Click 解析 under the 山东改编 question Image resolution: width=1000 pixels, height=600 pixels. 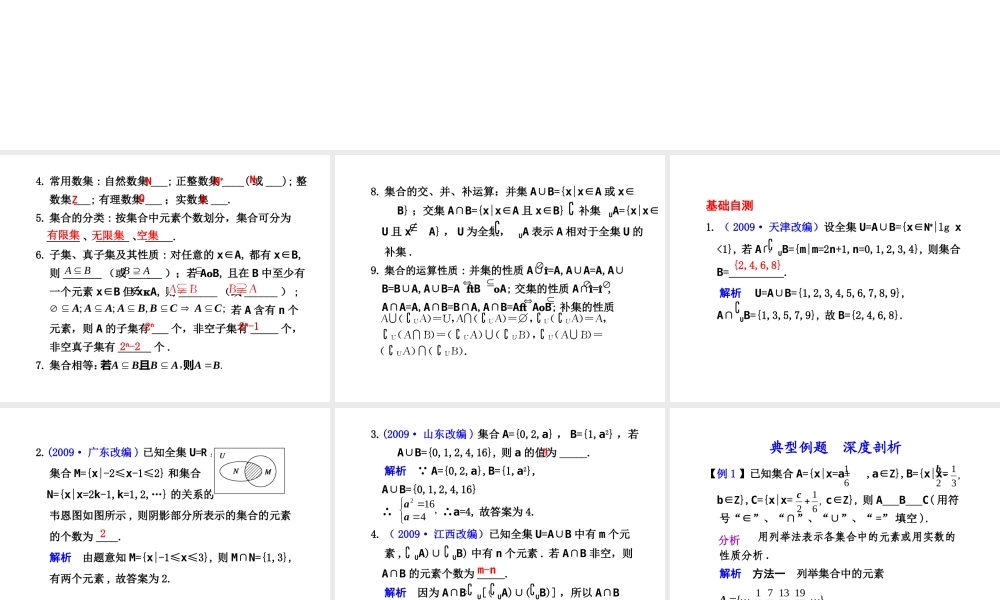click(395, 471)
